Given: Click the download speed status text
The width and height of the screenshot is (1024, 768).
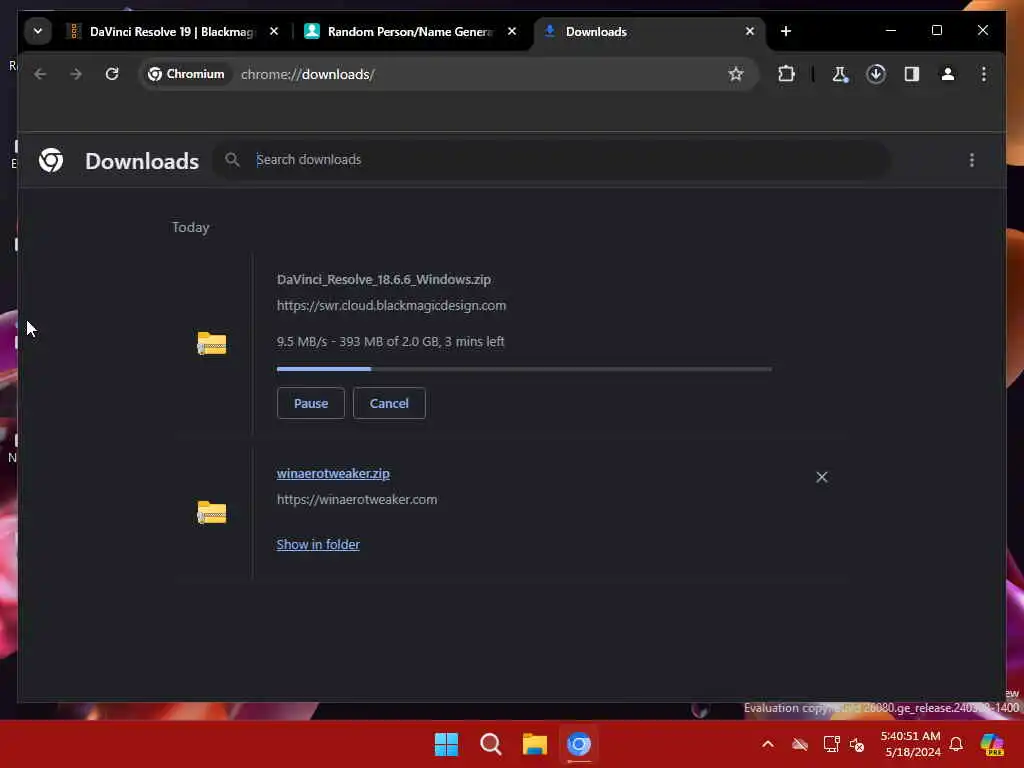Looking at the screenshot, I should point(391,342).
